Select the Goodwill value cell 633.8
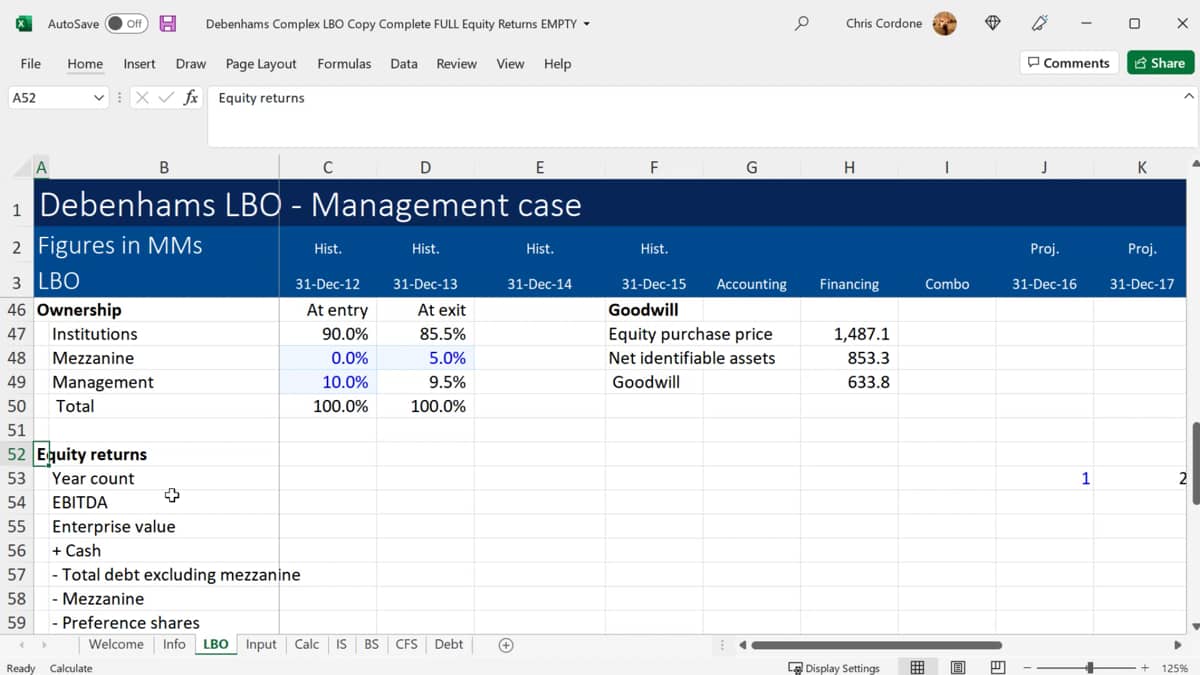The width and height of the screenshot is (1200, 675). click(x=849, y=382)
